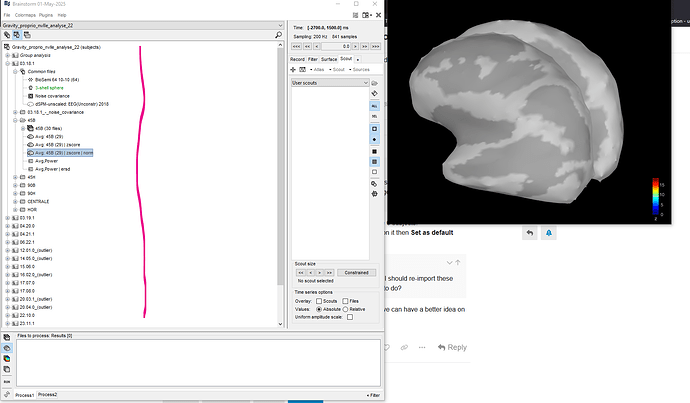Click bell notification icon in forum page
The height and width of the screenshot is (403, 690).
tap(549, 233)
